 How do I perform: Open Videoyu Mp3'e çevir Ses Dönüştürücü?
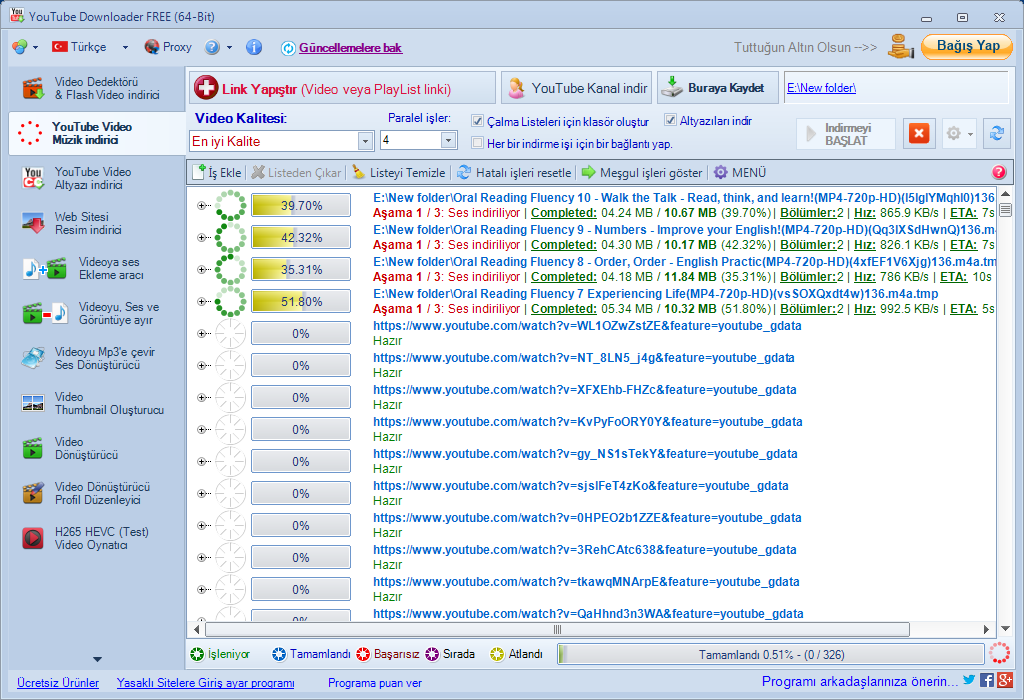(x=93, y=358)
